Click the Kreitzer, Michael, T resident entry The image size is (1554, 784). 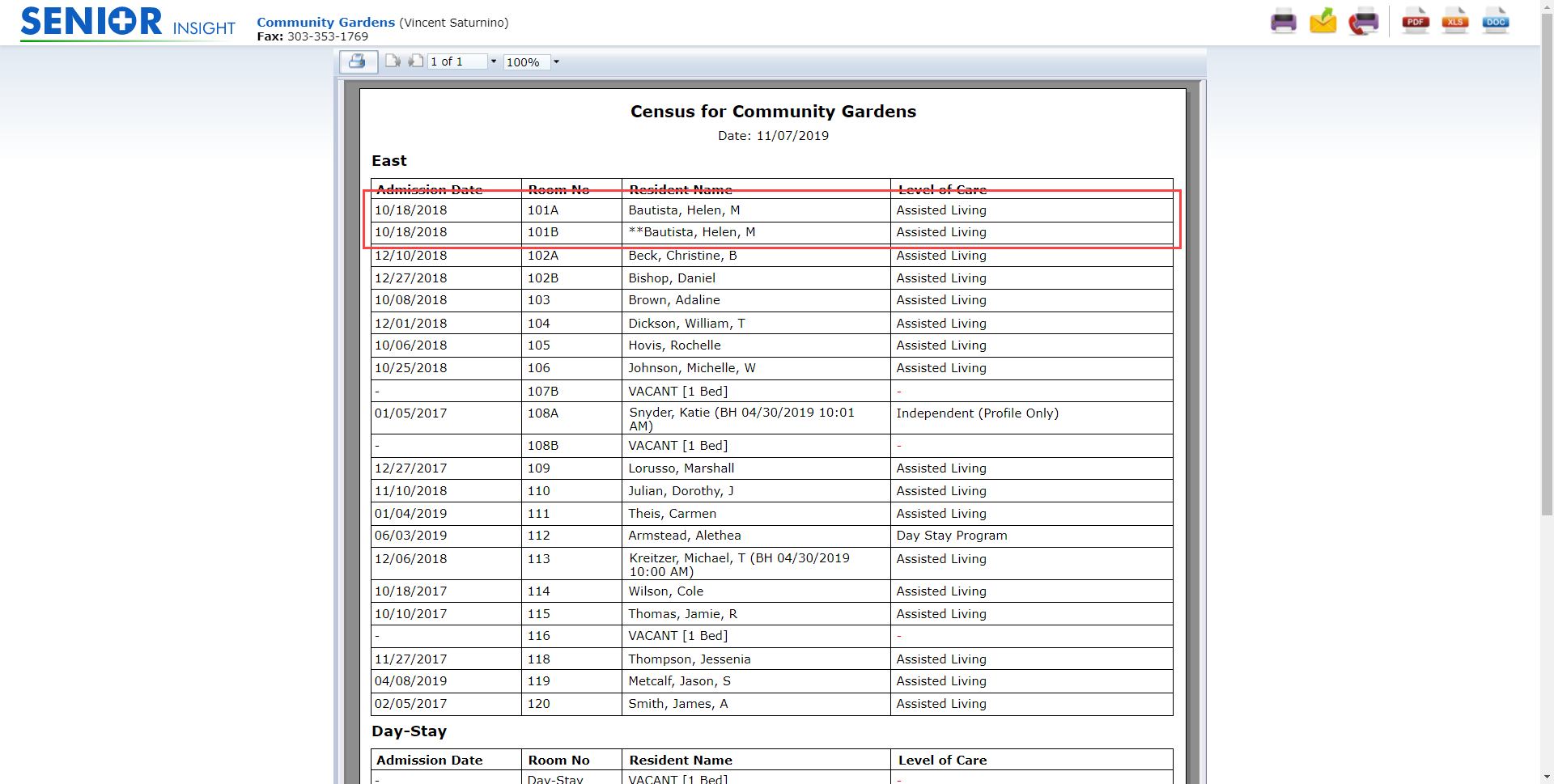point(739,565)
